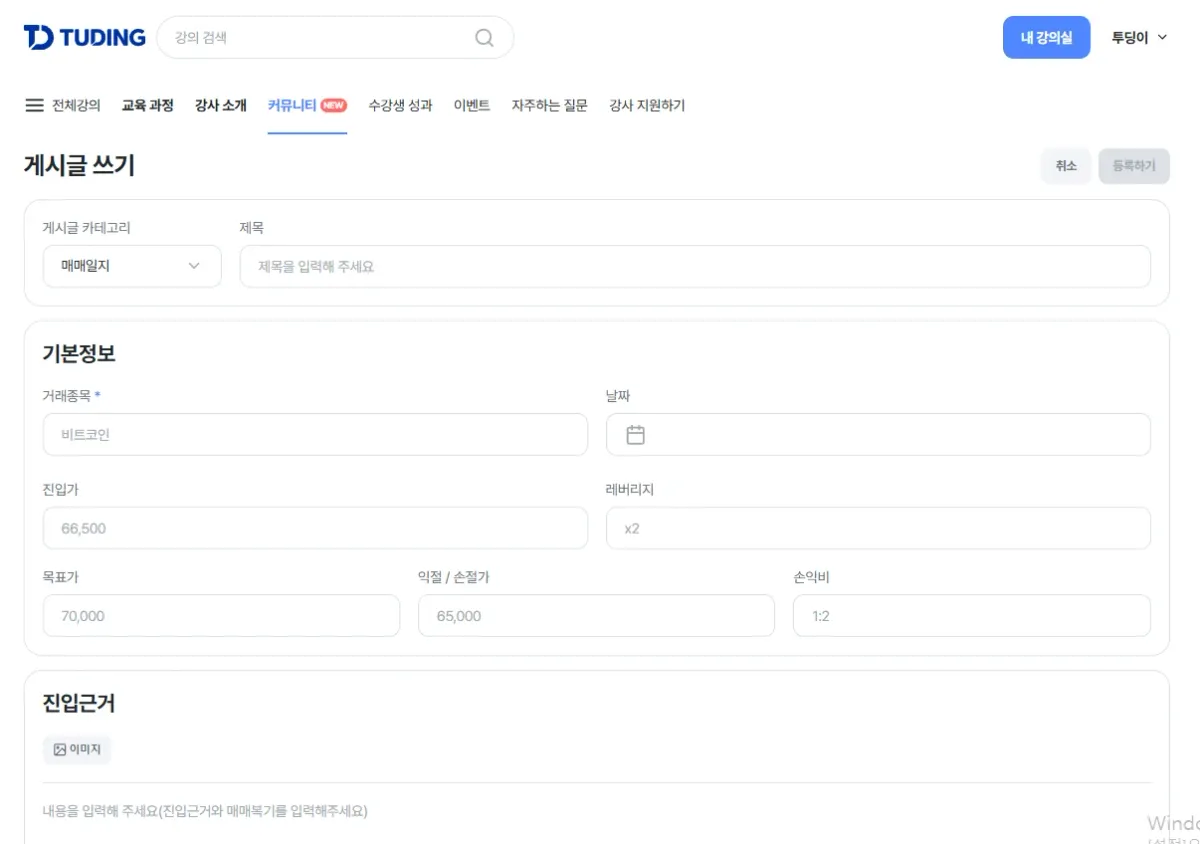The height and width of the screenshot is (844, 1200).
Task: Open the 수강생 성과 page
Action: click(x=400, y=105)
